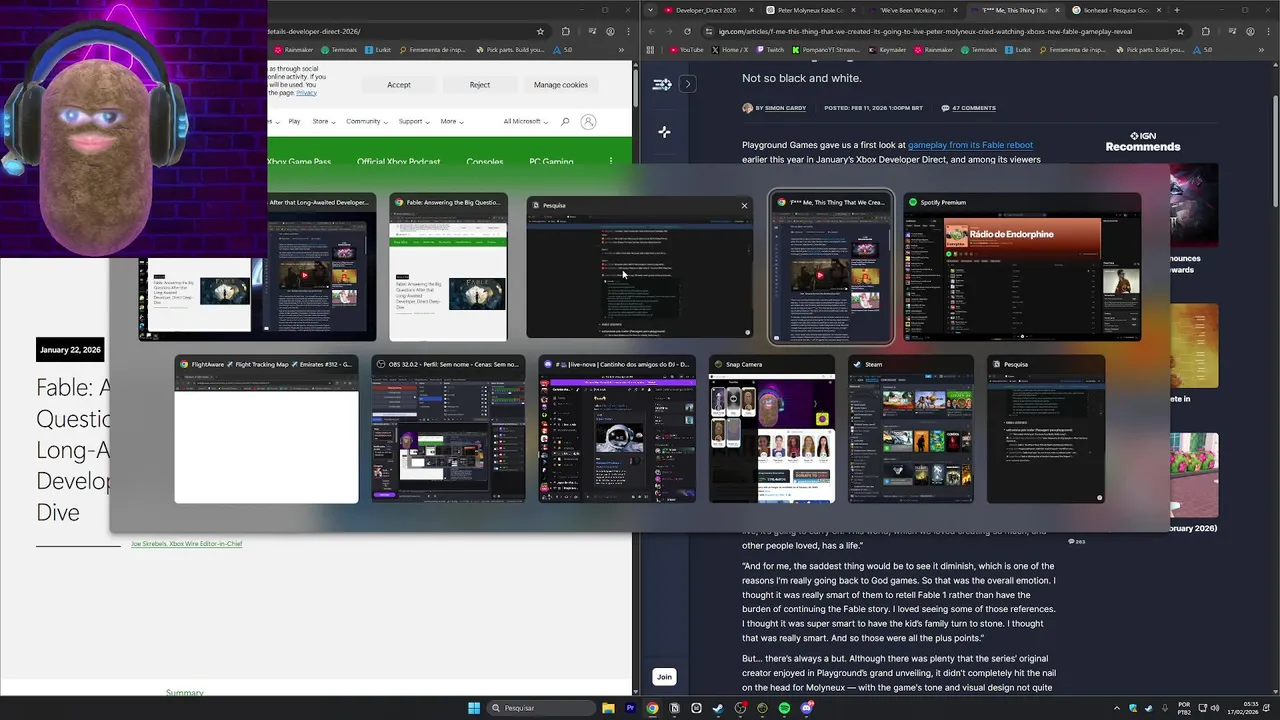The image size is (1280, 720).
Task: Select Fable Answering the Big Questions thumbnail
Action: tap(448, 267)
